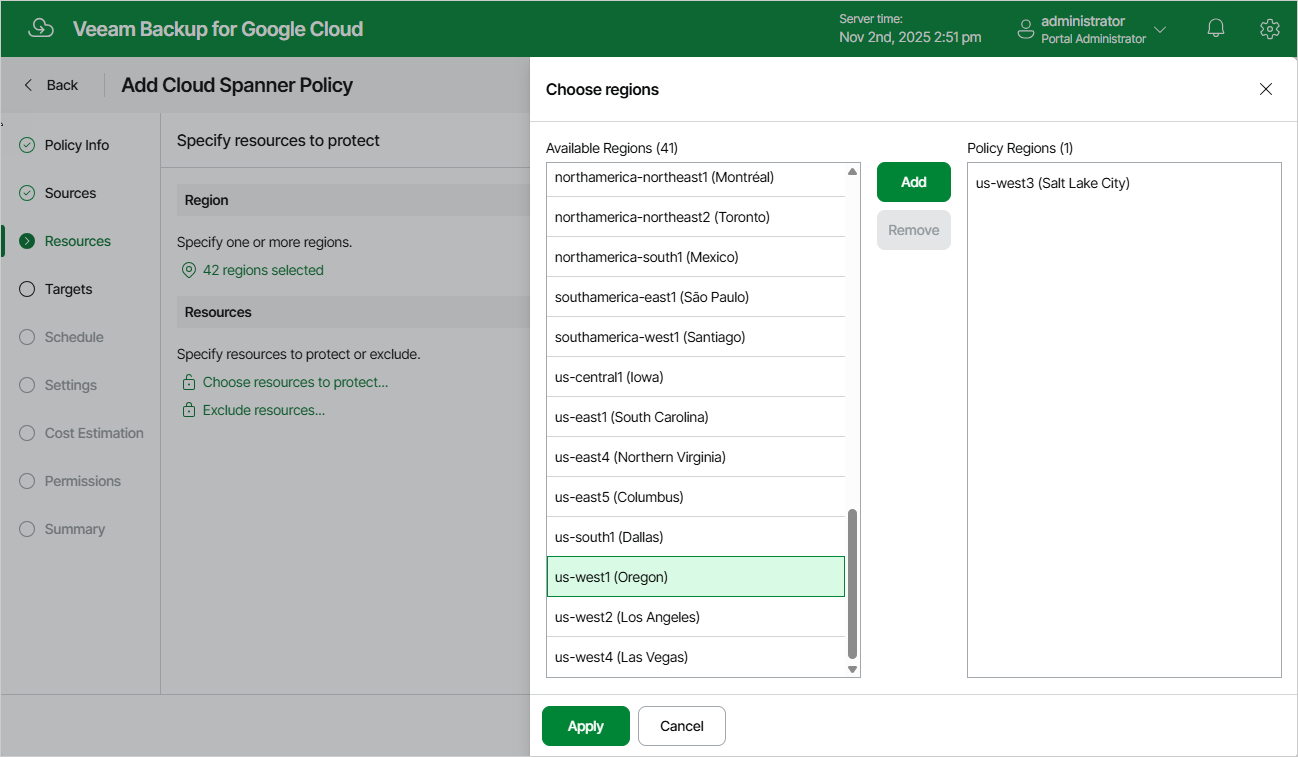Click the Back label
1298x757 pixels.
click(62, 85)
